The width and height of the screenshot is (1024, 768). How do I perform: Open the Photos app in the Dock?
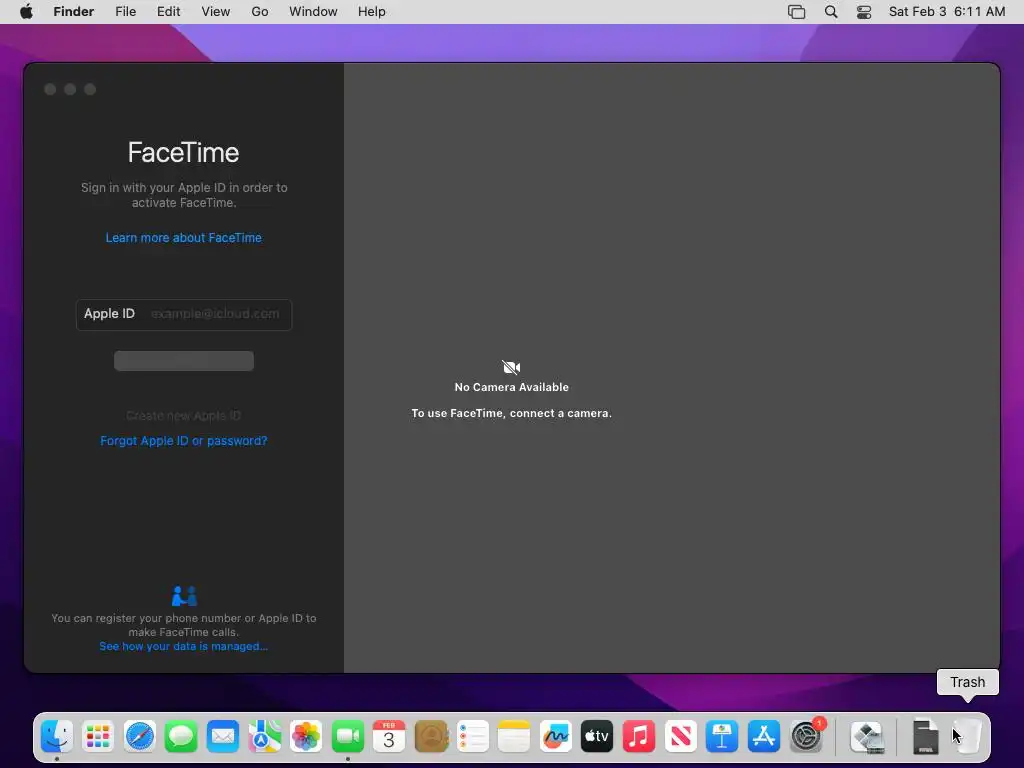(306, 737)
